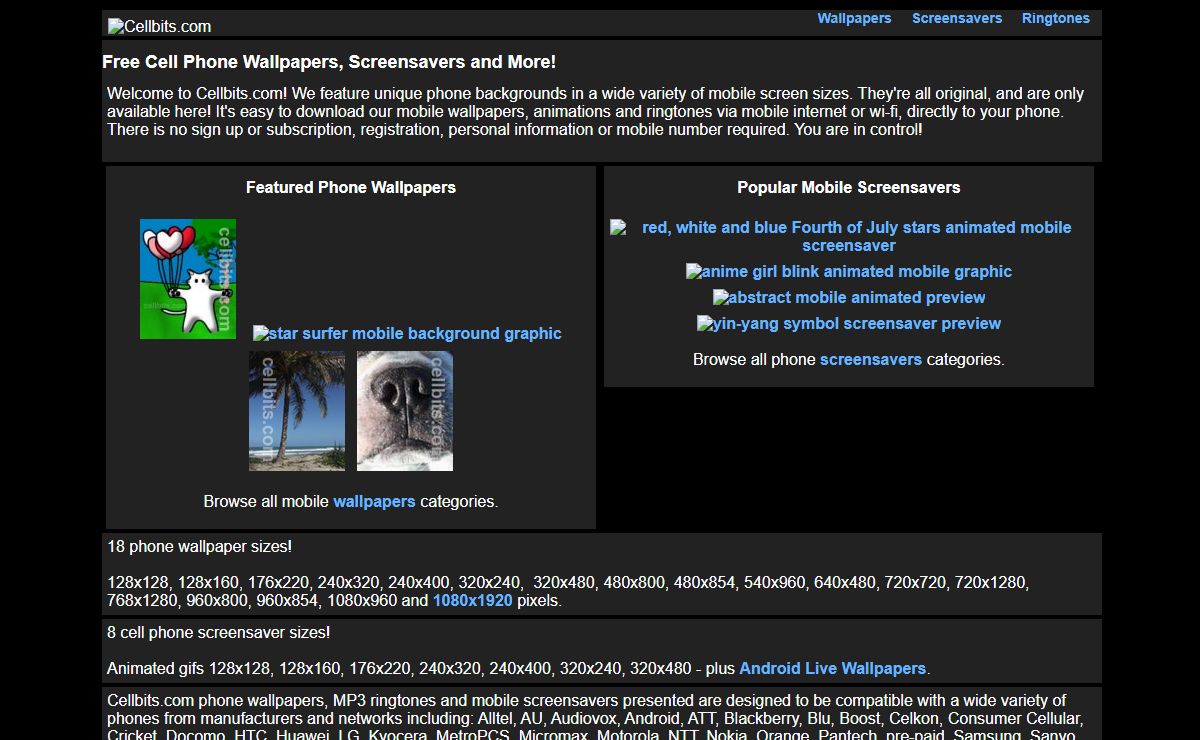Click '18 phone wallpaper sizes!' text

(200, 546)
